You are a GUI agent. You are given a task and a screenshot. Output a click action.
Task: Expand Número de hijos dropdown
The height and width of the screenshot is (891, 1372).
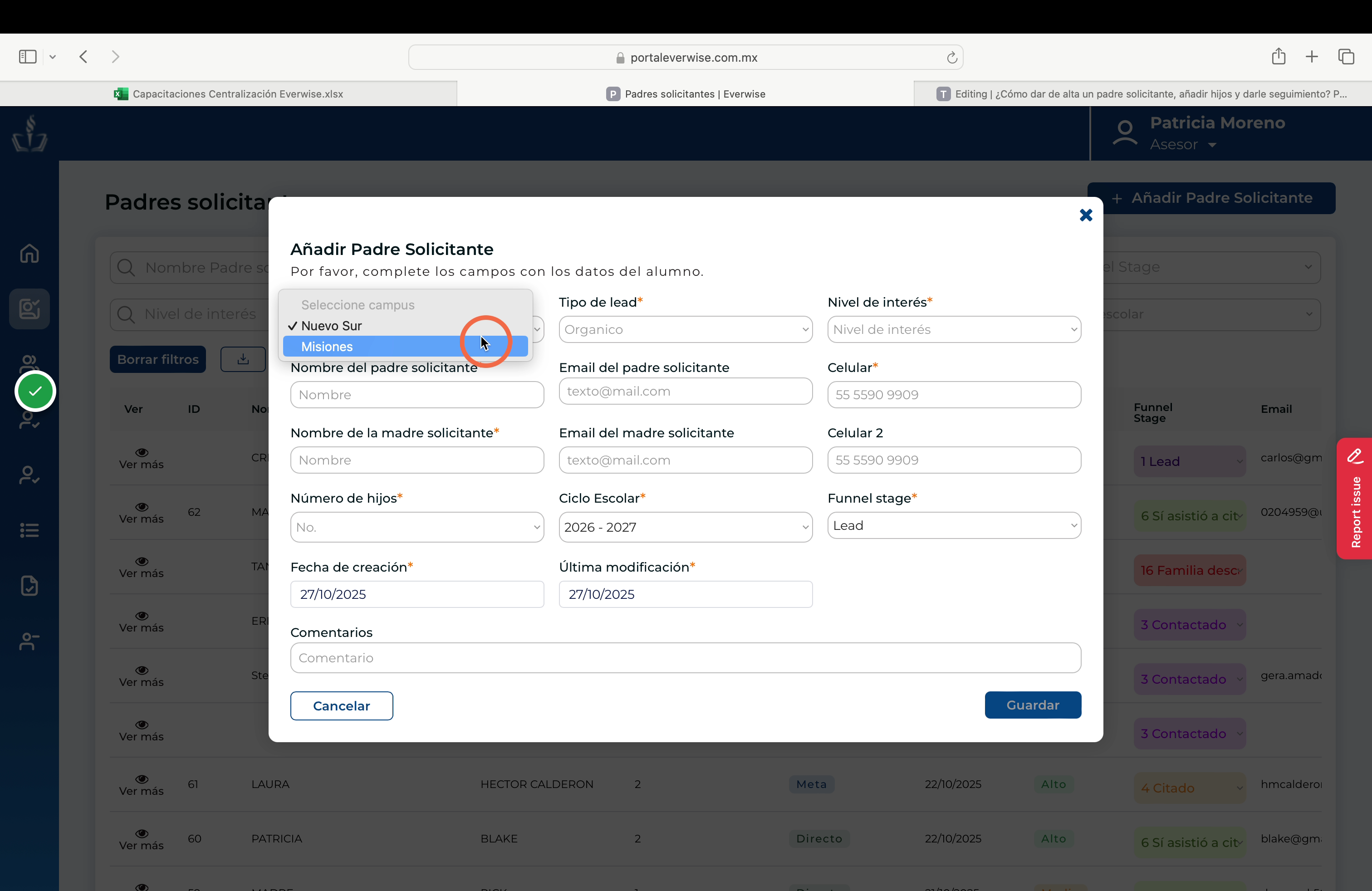point(417,527)
